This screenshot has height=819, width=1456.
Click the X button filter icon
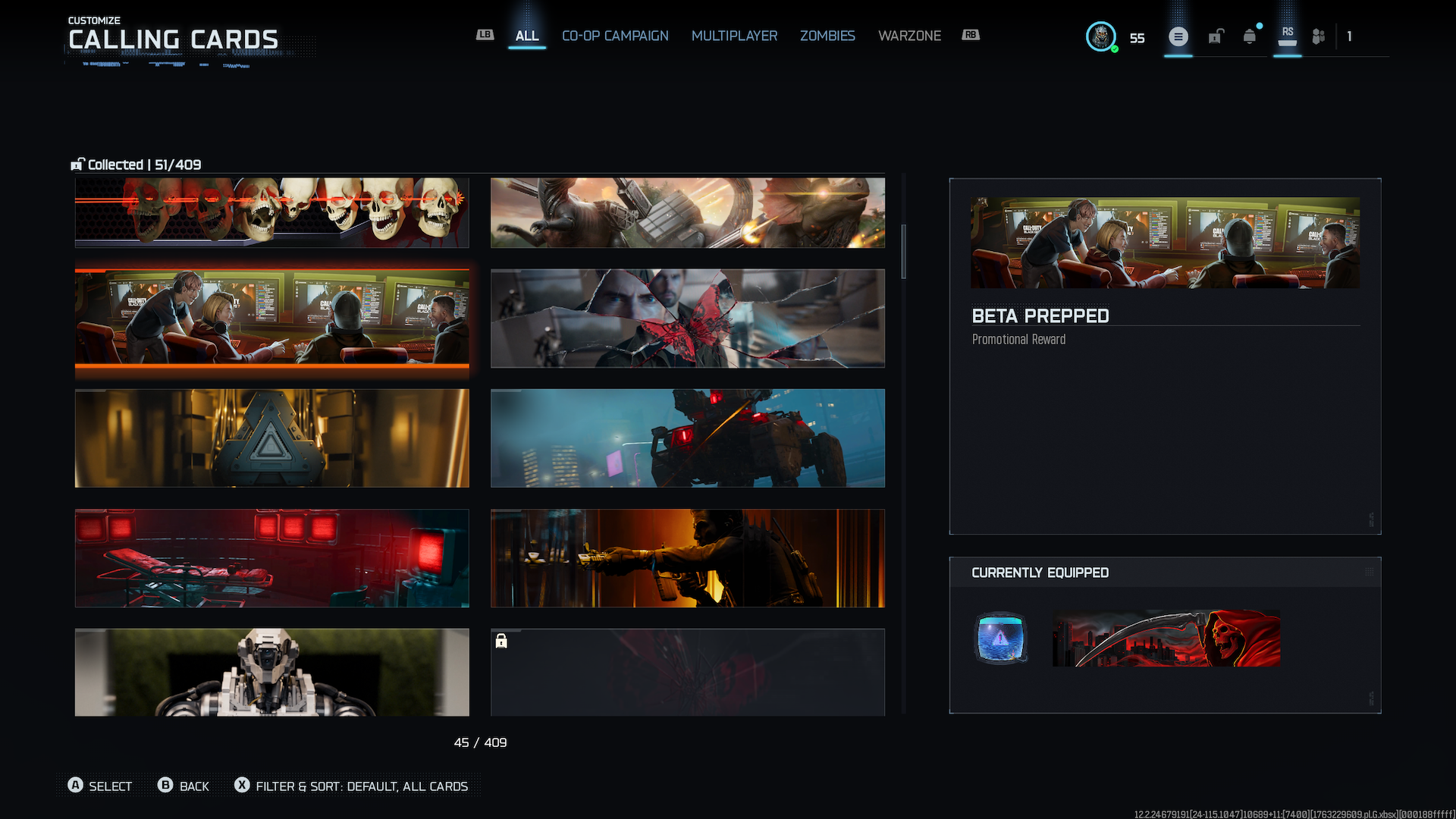coord(242,786)
